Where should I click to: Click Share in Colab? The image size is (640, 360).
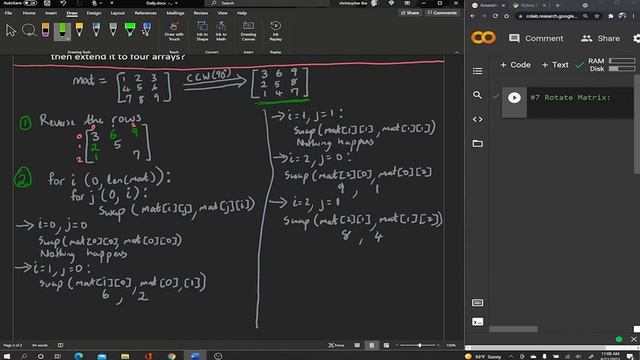pos(600,38)
